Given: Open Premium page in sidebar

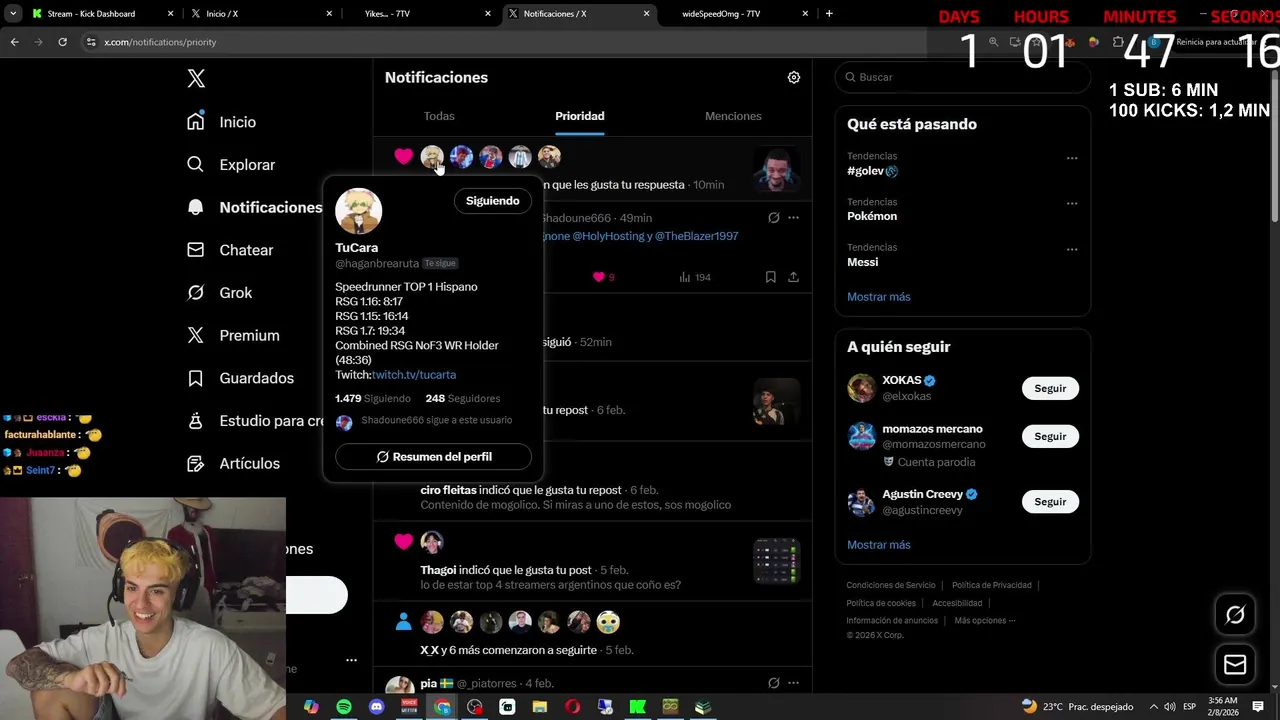Looking at the screenshot, I should pyautogui.click(x=233, y=336).
